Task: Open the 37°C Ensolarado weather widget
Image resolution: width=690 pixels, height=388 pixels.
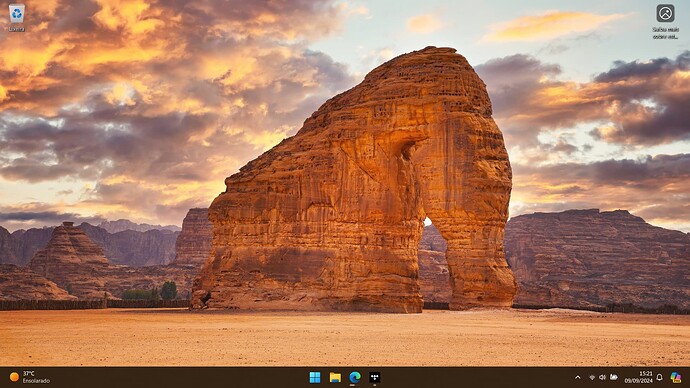Action: pyautogui.click(x=30, y=377)
